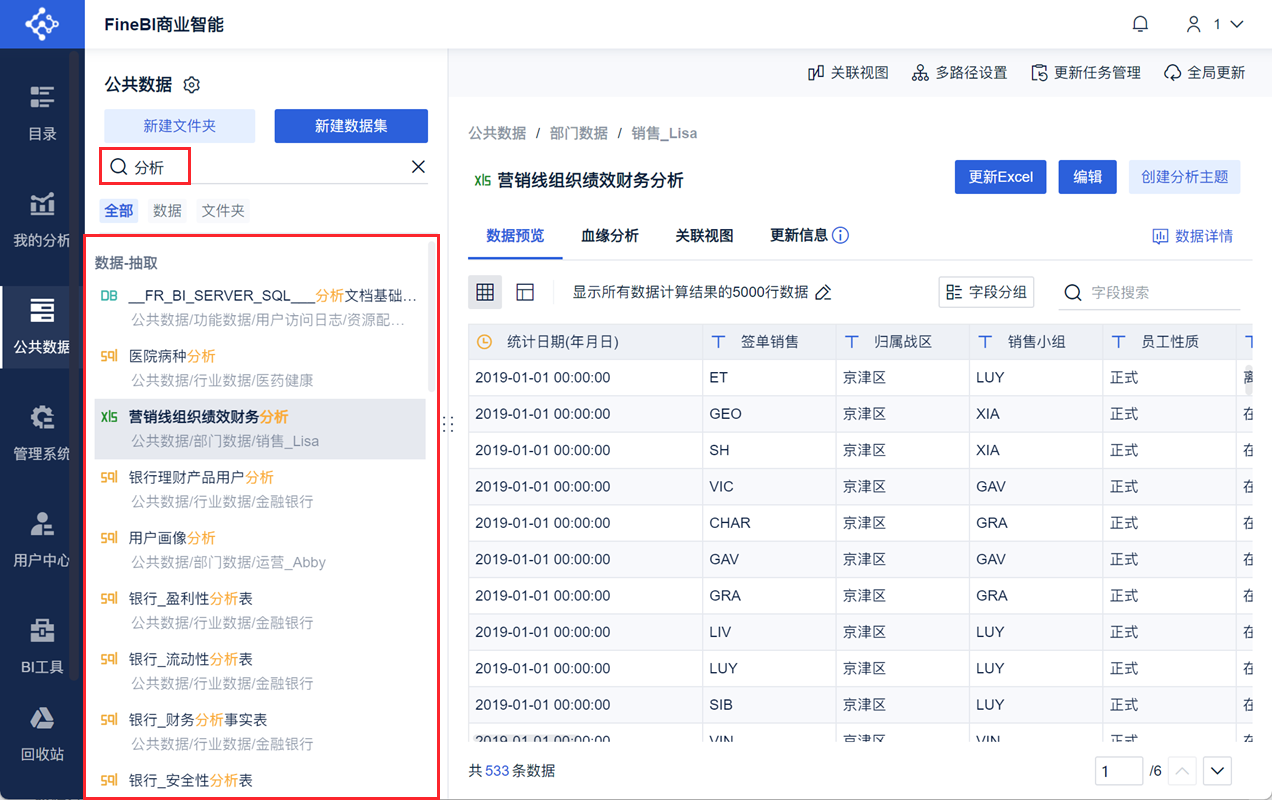Click the 销售小组 column header
The height and width of the screenshot is (800, 1272).
(1036, 342)
